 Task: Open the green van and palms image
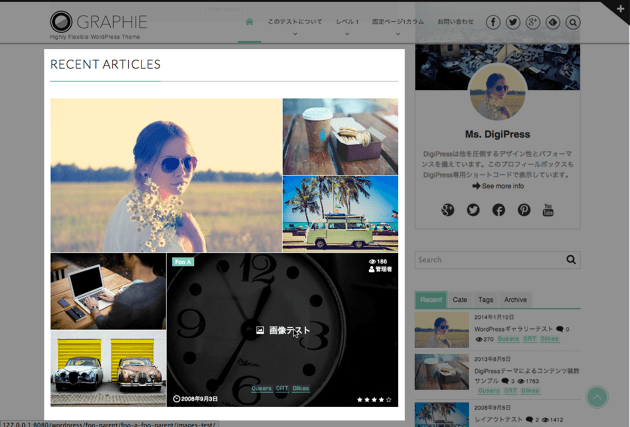pyautogui.click(x=340, y=214)
